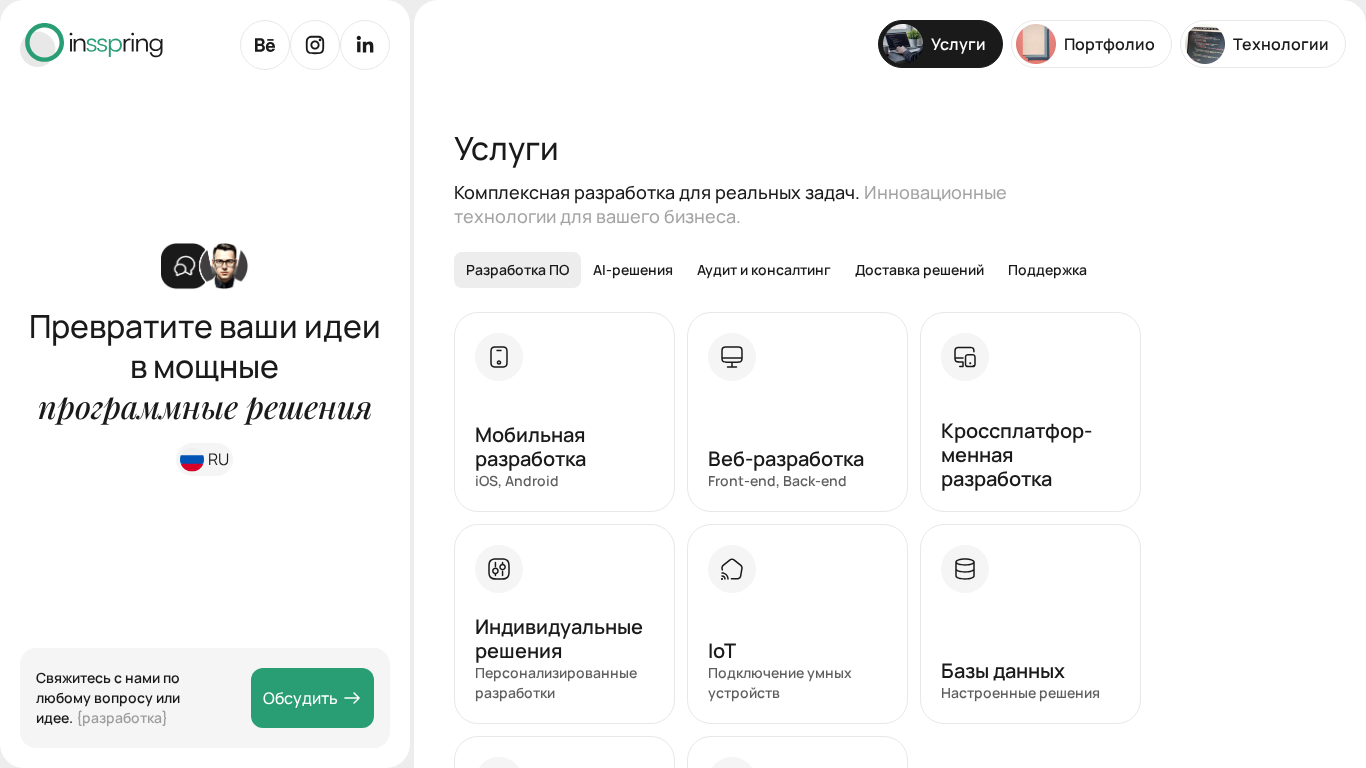Click the Front-end, Back-end subtitle text
This screenshot has width=1366, height=768.
[777, 481]
